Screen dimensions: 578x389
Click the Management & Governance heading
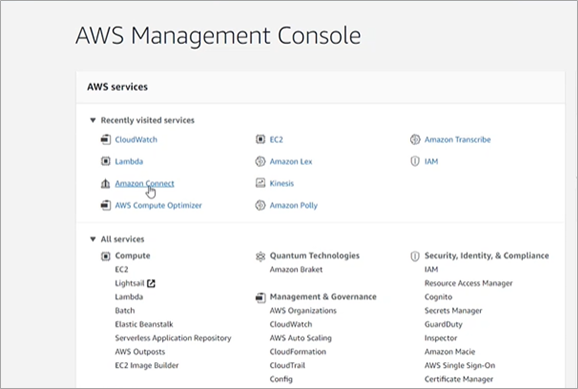pos(323,297)
